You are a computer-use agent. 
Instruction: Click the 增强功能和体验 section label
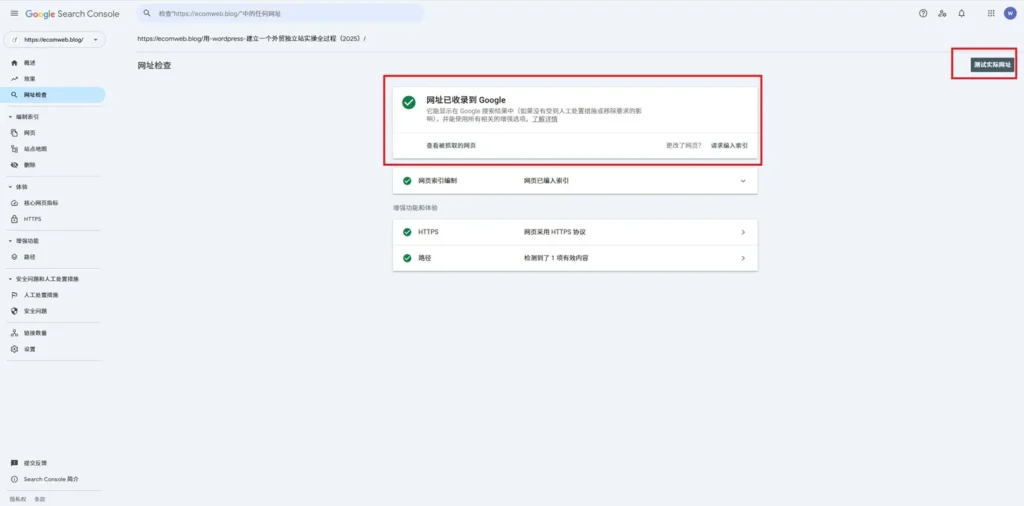415,208
